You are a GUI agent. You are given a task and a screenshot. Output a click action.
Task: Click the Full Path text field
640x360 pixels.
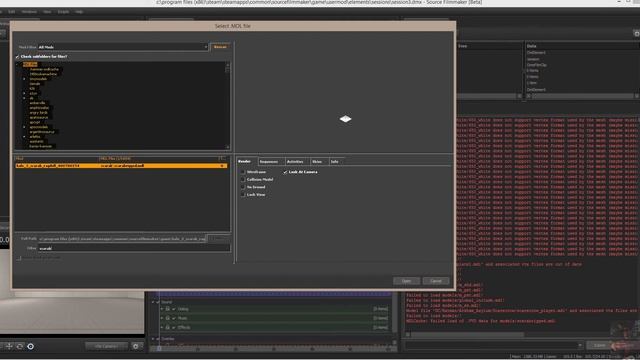(x=122, y=239)
